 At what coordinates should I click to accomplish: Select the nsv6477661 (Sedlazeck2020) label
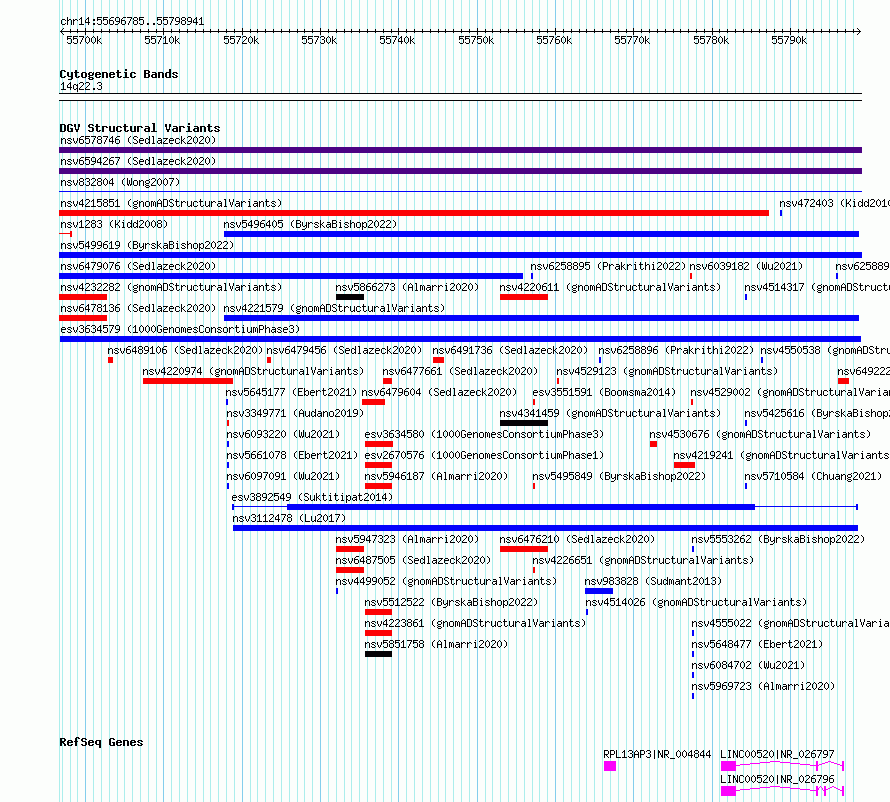[460, 371]
